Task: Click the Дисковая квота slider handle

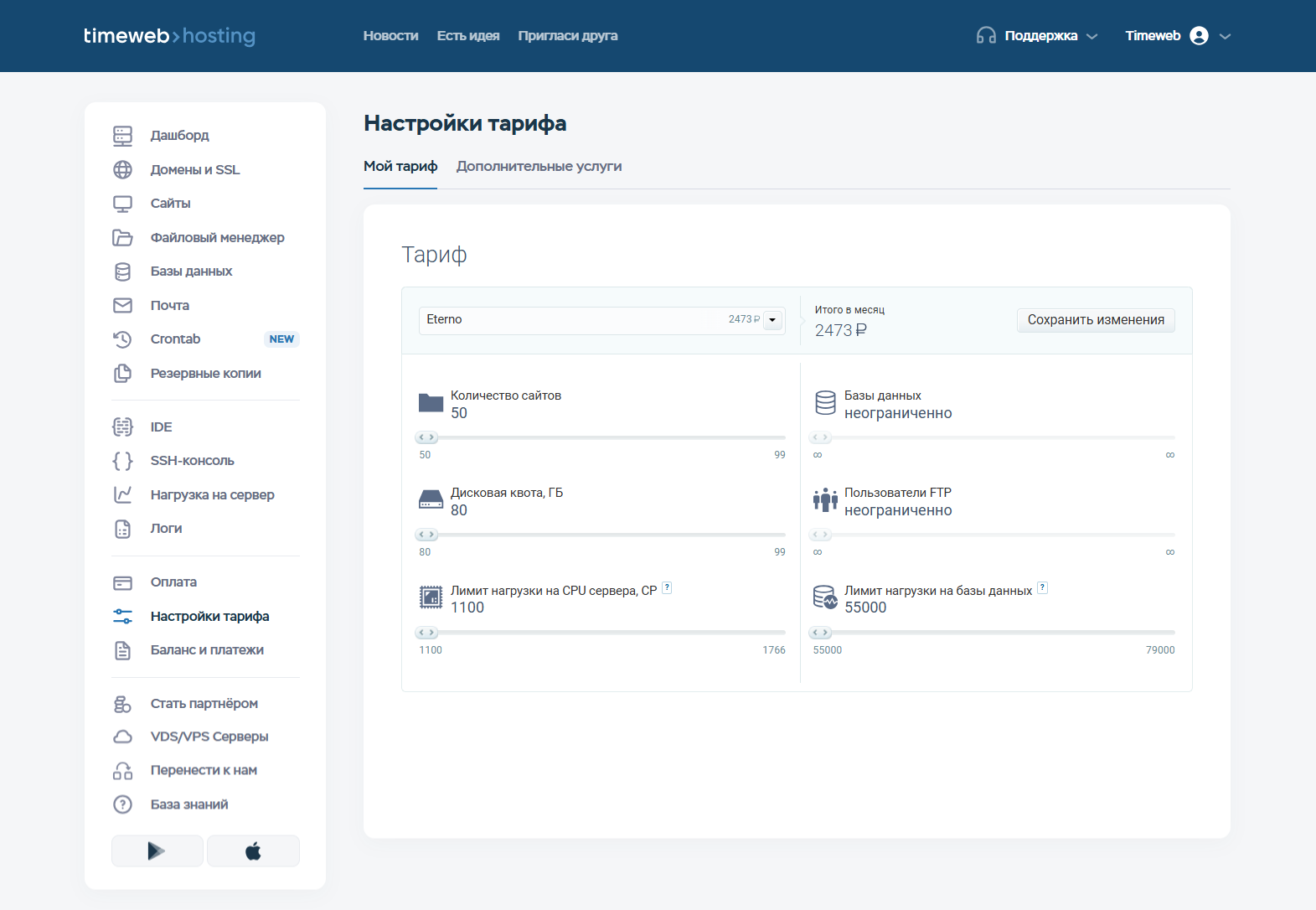Action: 426,535
